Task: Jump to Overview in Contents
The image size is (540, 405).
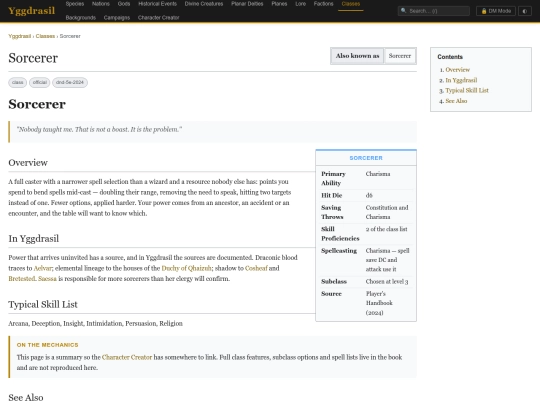Action: [457, 70]
